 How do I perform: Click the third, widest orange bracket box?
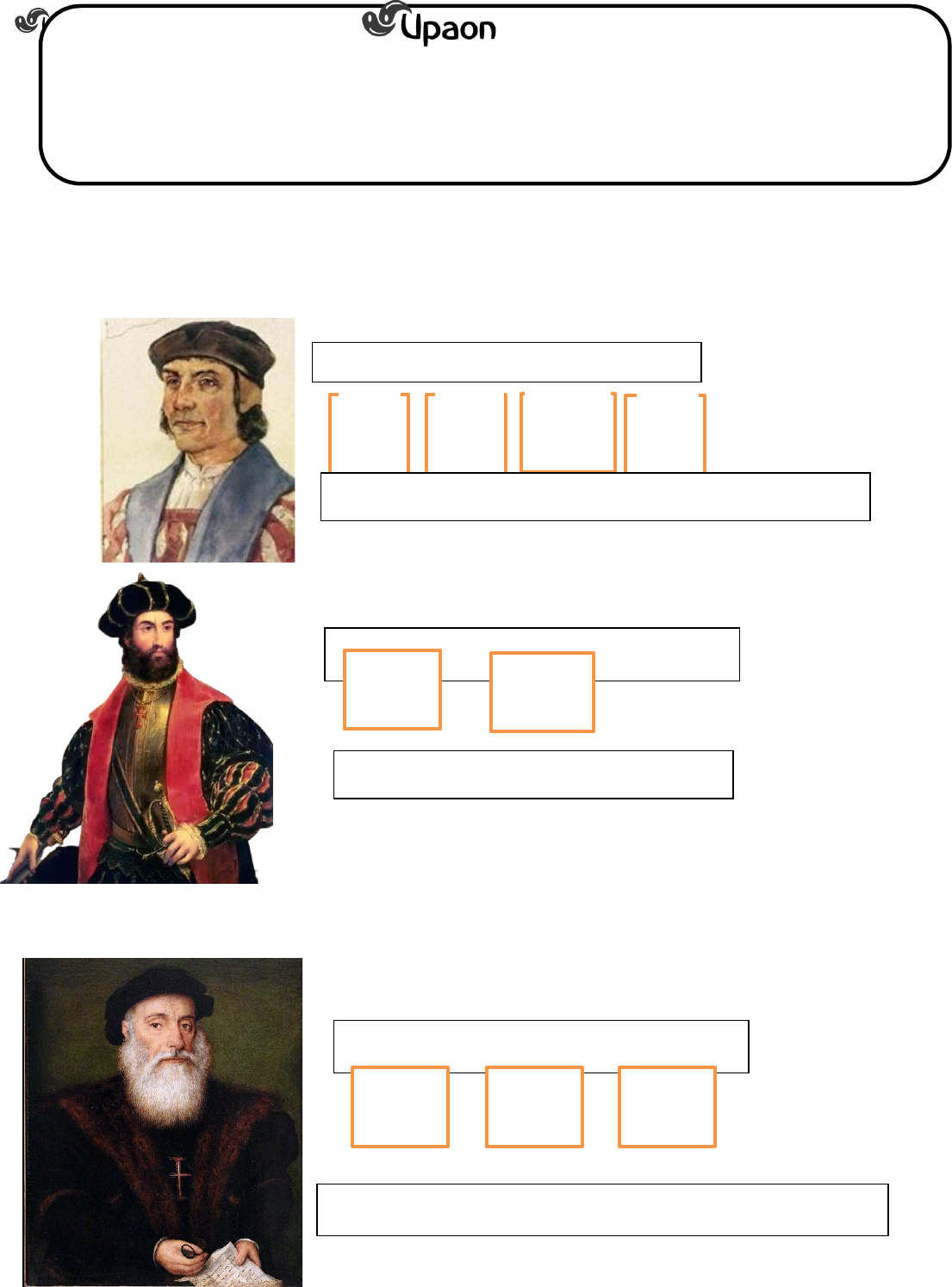click(569, 432)
